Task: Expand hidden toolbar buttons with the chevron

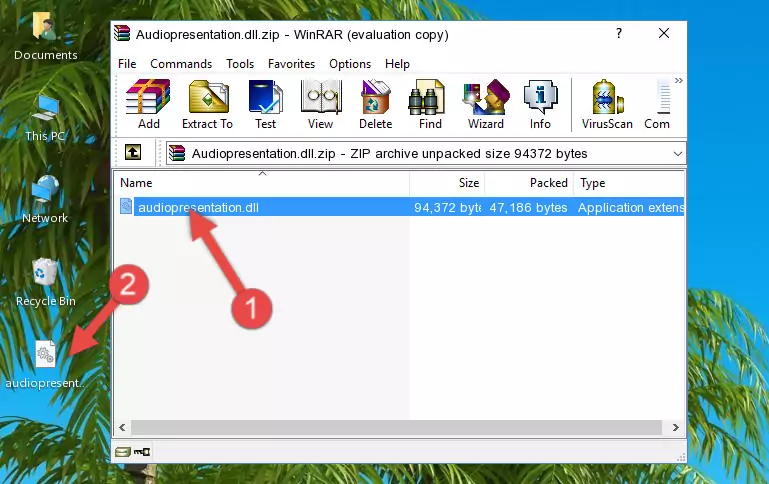Action: pyautogui.click(x=679, y=80)
